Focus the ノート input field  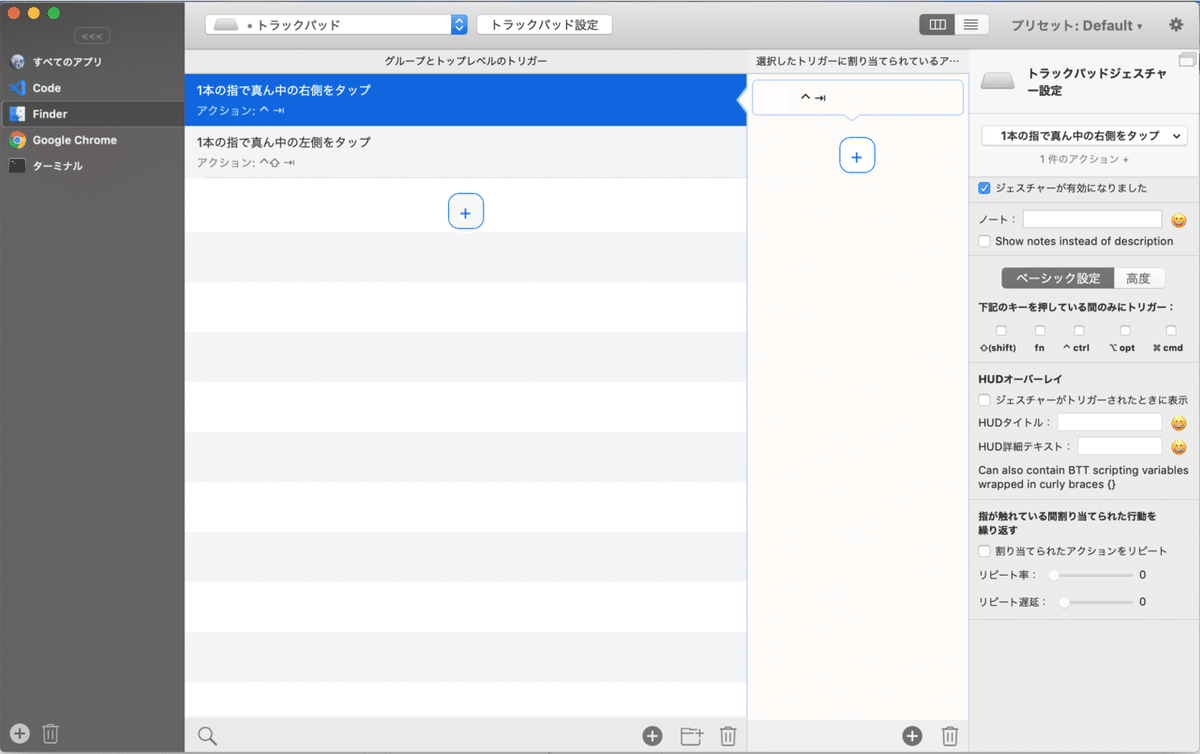coord(1092,219)
